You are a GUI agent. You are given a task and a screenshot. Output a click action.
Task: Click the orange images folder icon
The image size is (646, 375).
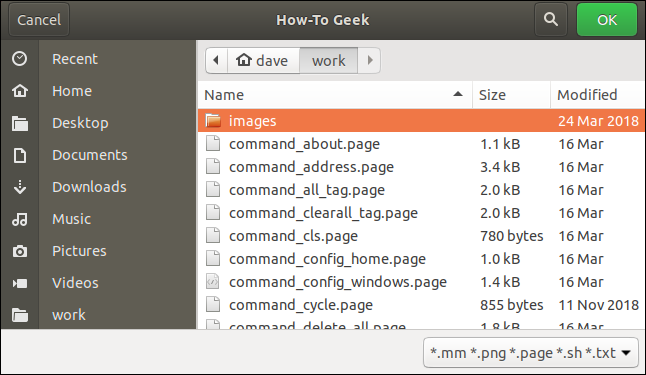pyautogui.click(x=213, y=121)
